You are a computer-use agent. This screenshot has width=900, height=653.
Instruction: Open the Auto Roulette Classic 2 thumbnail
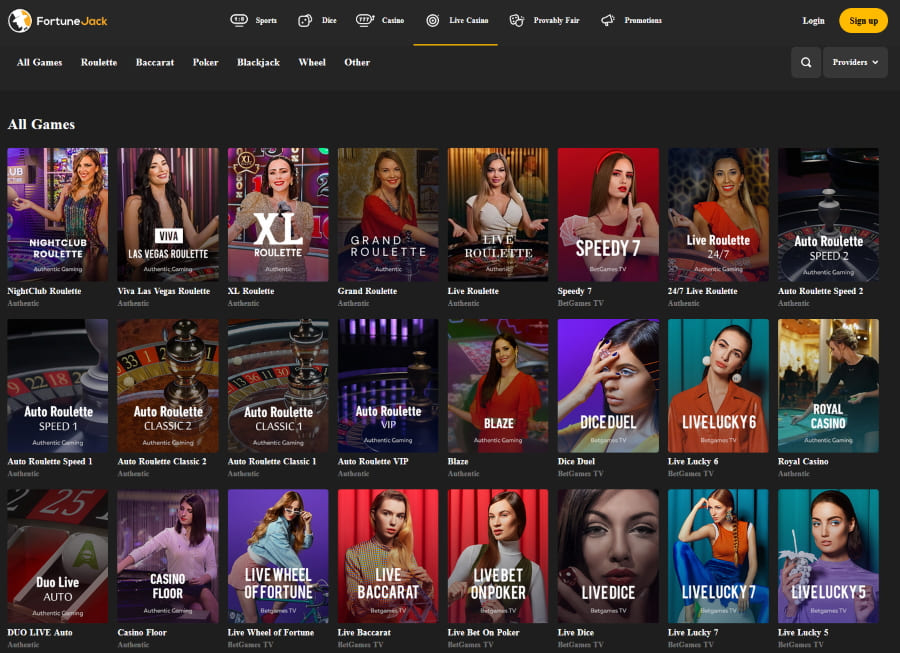(x=168, y=386)
